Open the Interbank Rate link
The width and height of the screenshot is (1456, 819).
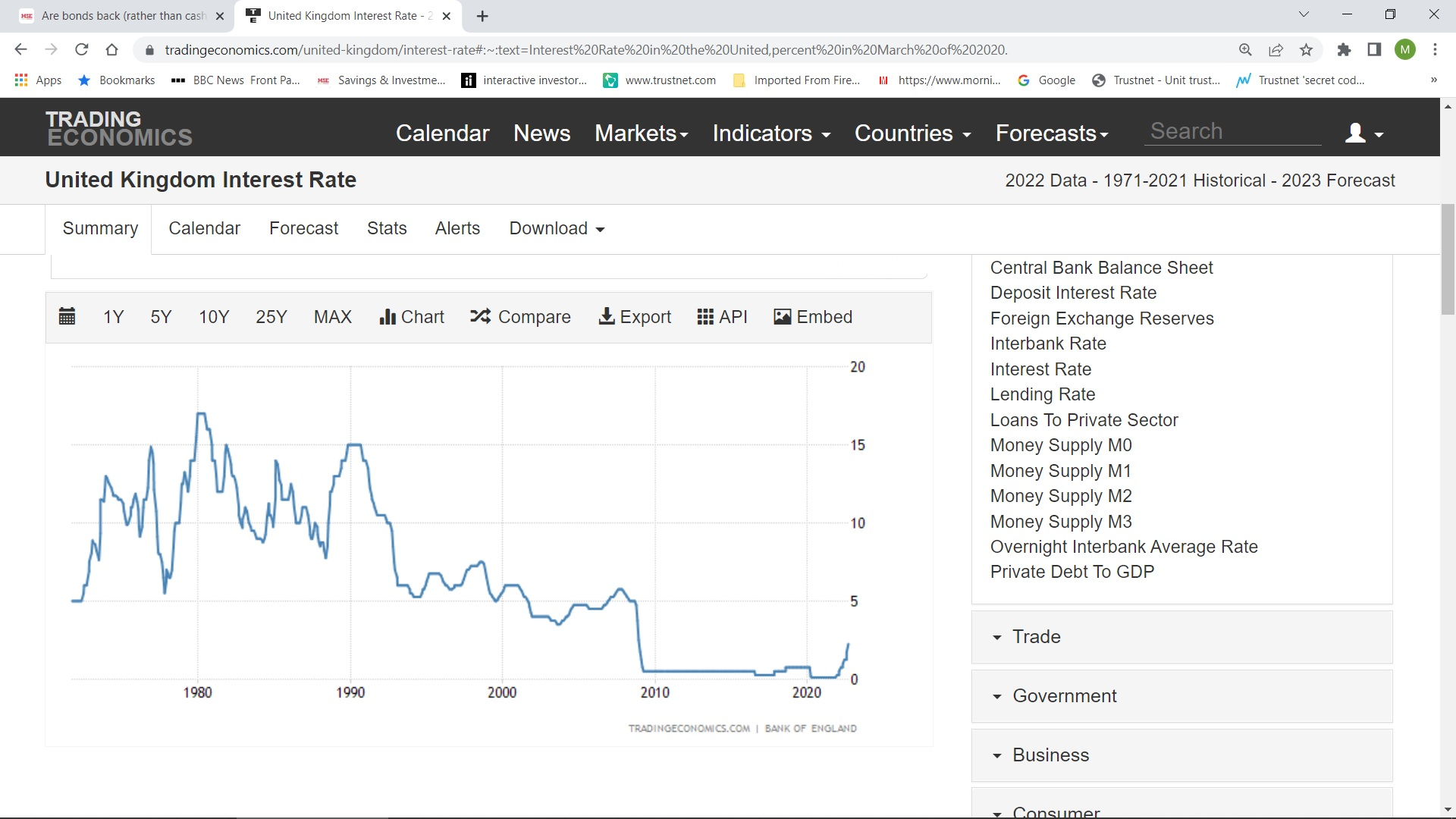tap(1048, 344)
